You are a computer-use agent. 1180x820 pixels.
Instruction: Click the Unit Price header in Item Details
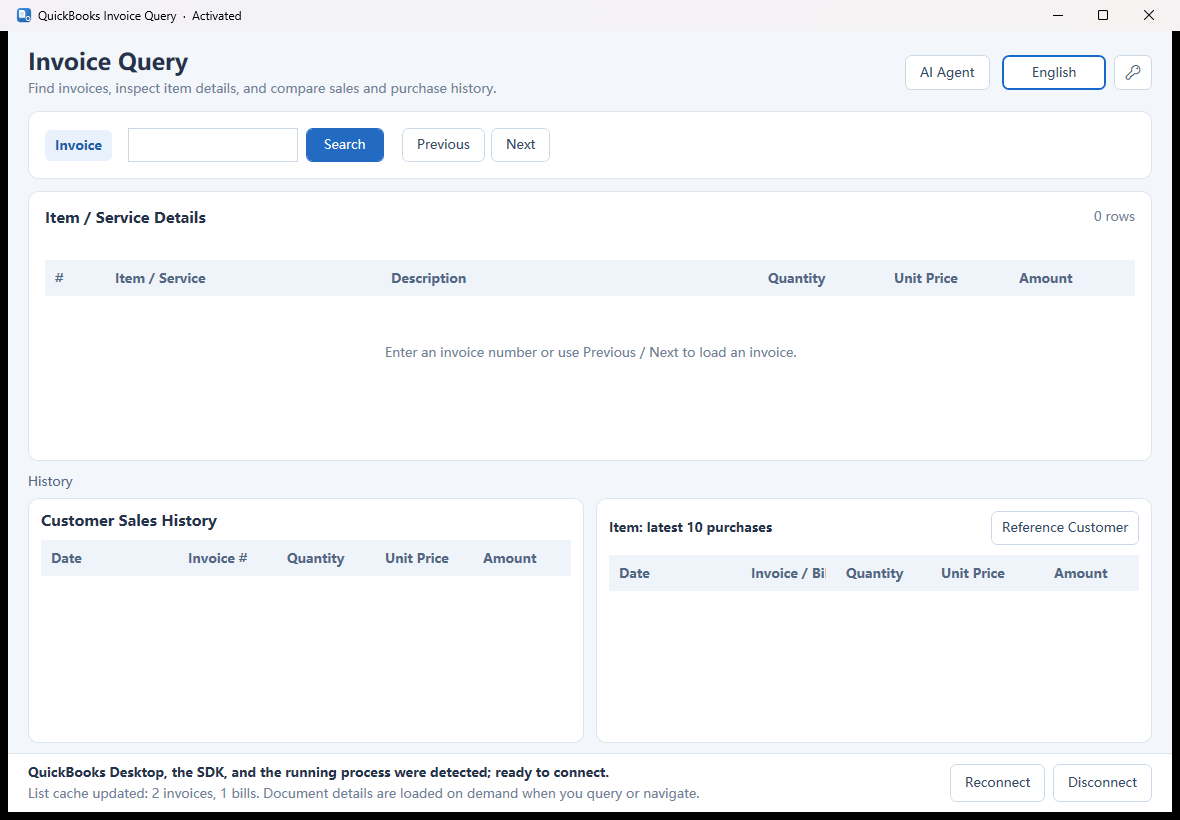[x=926, y=278]
